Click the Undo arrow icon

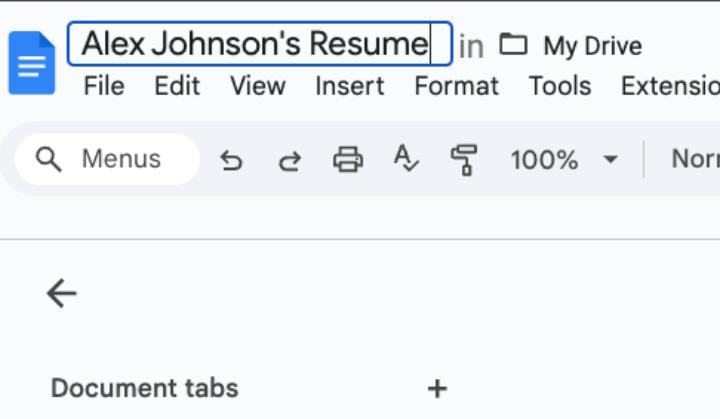click(231, 160)
